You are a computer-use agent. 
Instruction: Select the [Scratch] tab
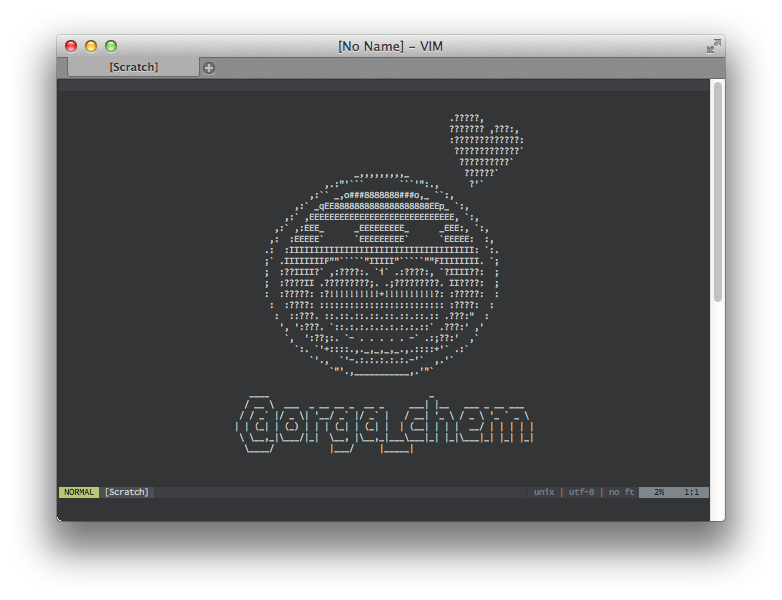(x=133, y=67)
